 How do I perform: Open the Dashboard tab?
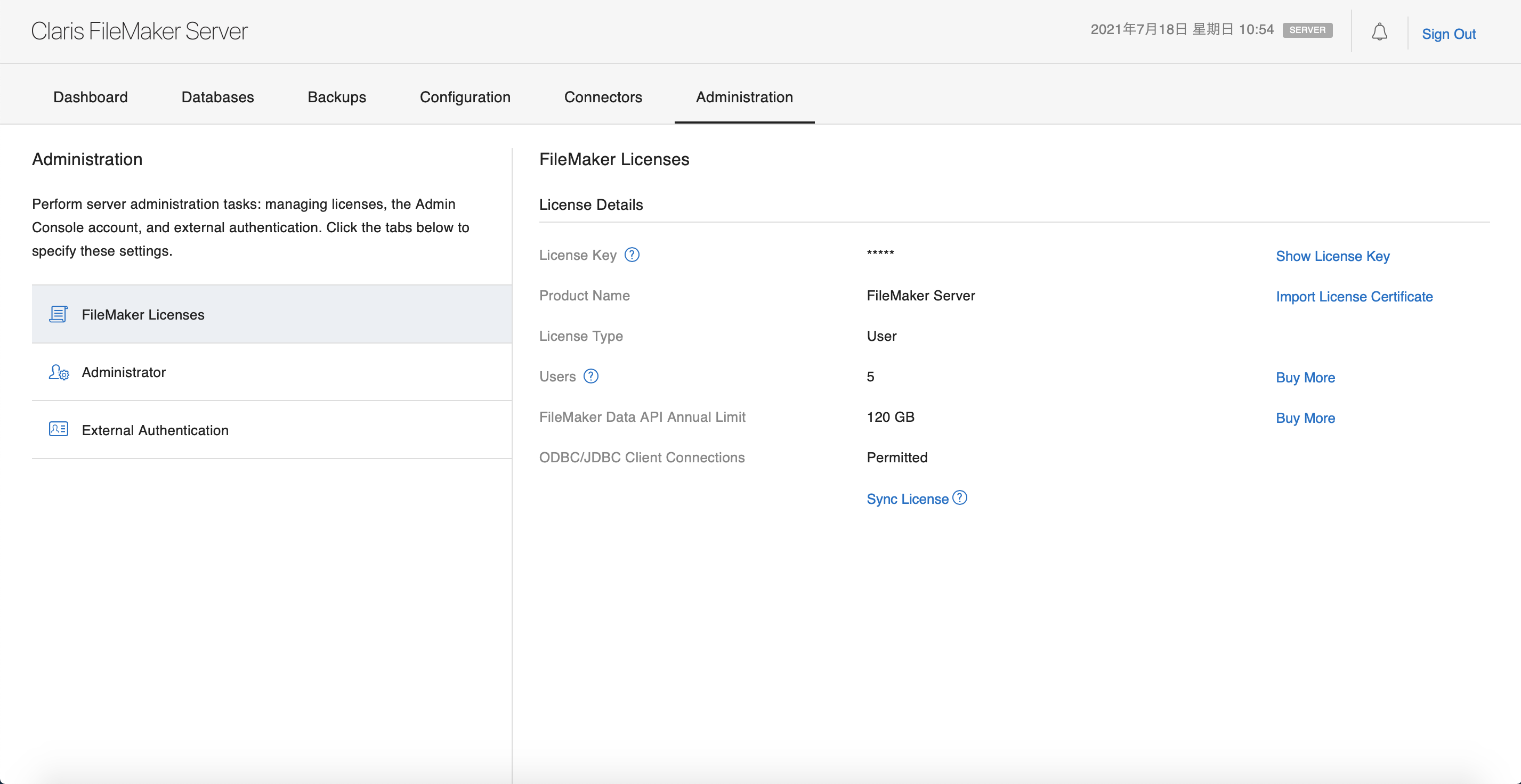(91, 97)
